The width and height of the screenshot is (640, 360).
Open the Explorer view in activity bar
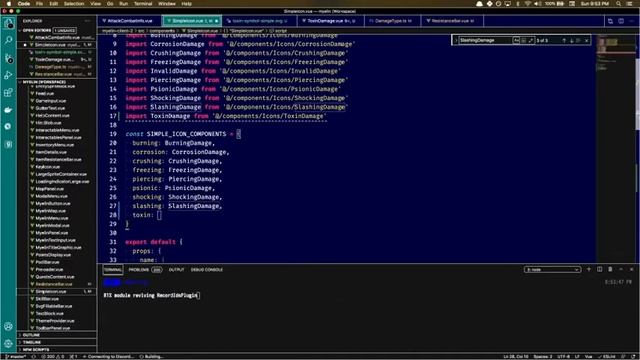(8, 23)
